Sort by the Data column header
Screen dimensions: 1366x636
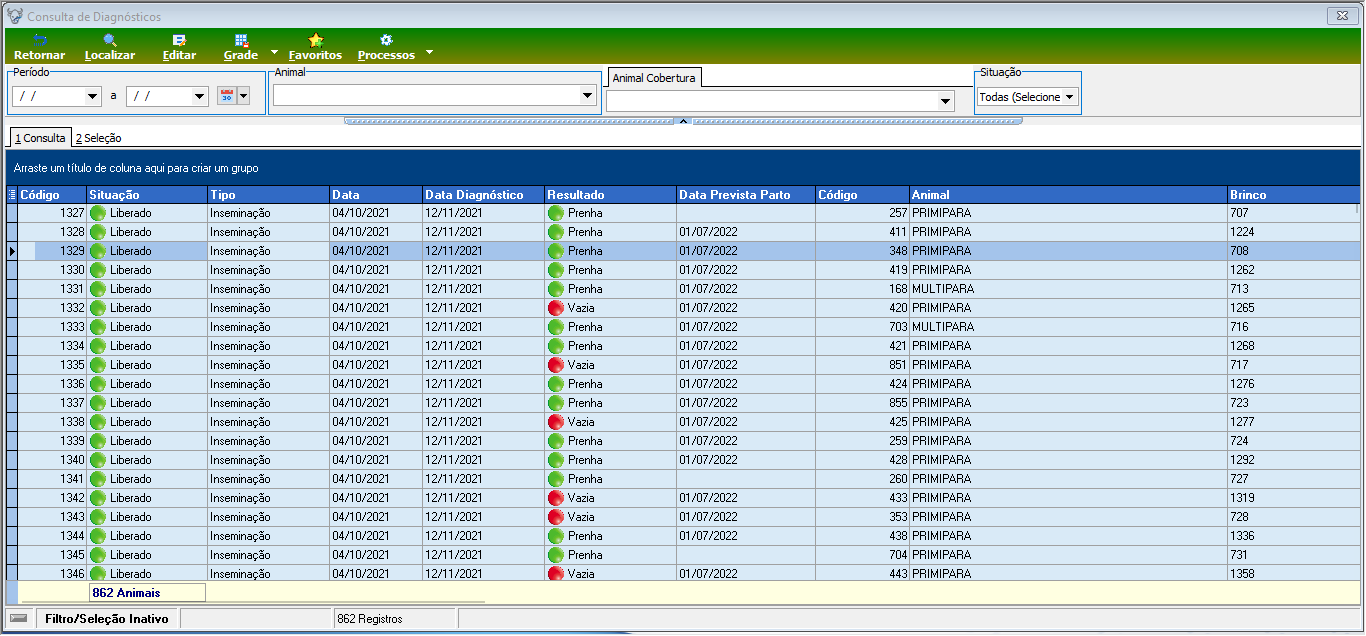(x=375, y=195)
